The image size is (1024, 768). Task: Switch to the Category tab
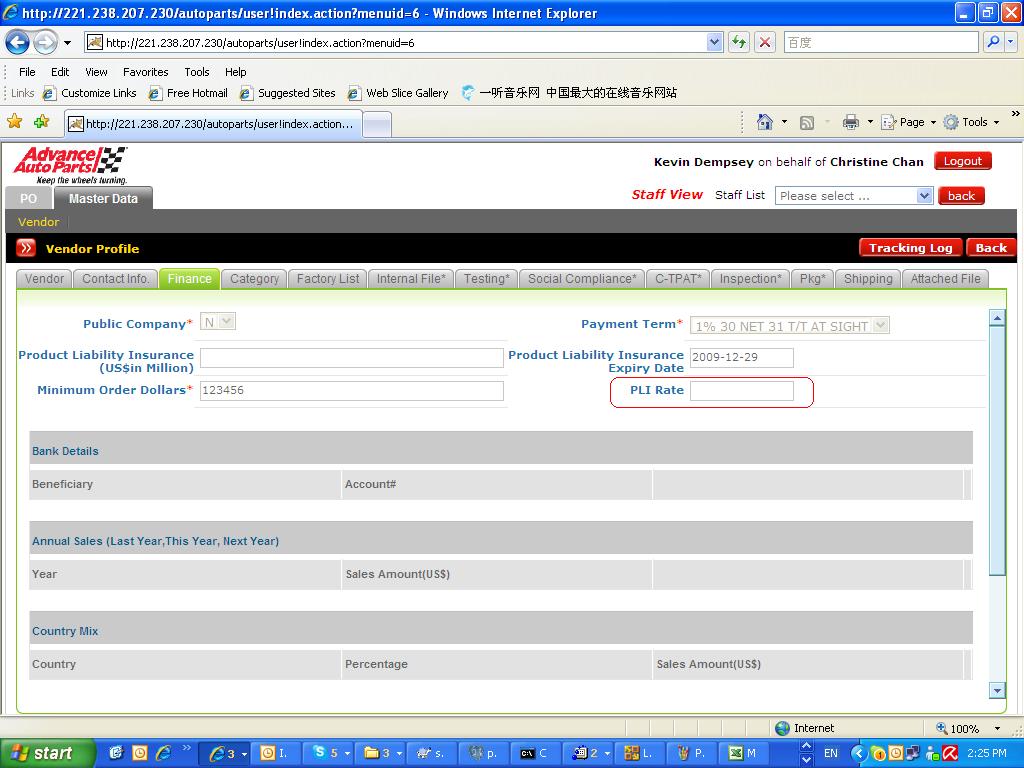[254, 279]
